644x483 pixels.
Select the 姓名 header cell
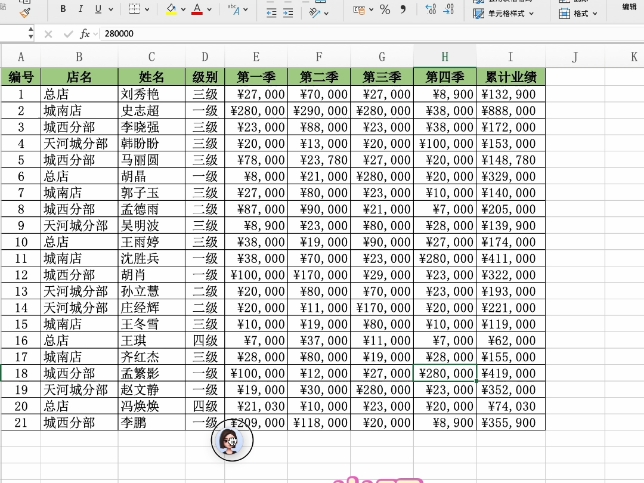[152, 77]
